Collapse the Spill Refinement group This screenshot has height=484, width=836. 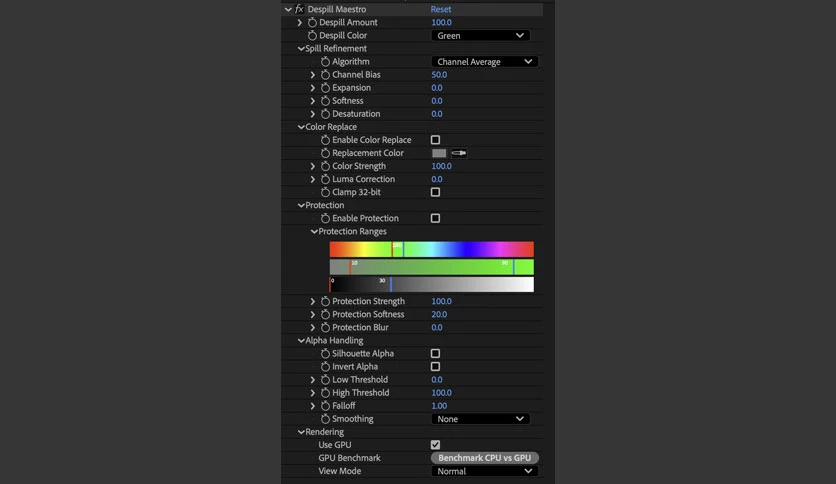[301, 49]
